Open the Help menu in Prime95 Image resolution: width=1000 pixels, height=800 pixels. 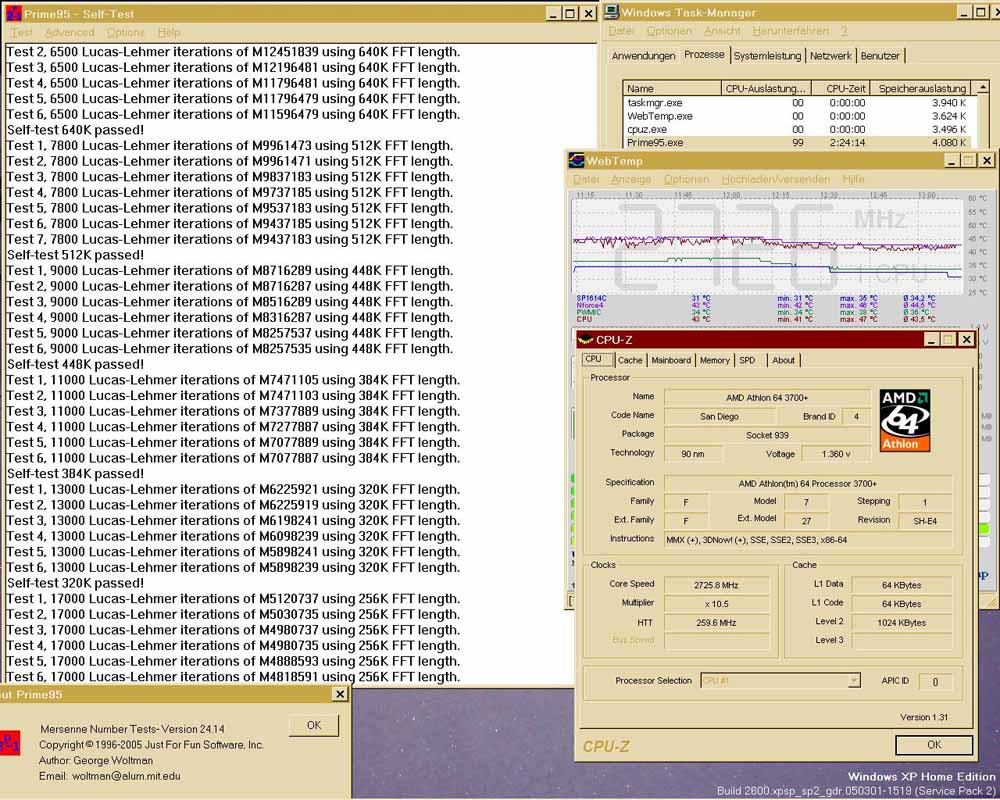[x=169, y=32]
